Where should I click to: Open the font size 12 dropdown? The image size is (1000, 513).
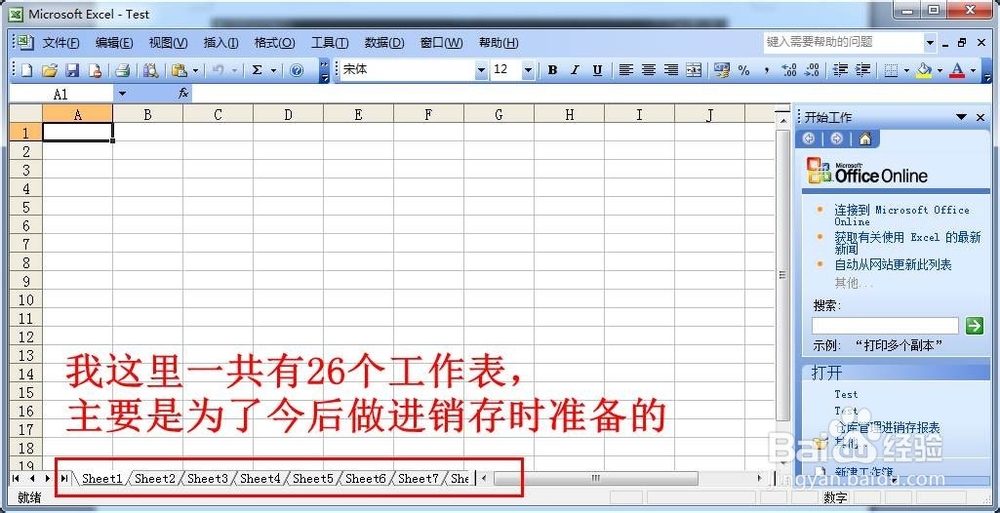(x=528, y=70)
